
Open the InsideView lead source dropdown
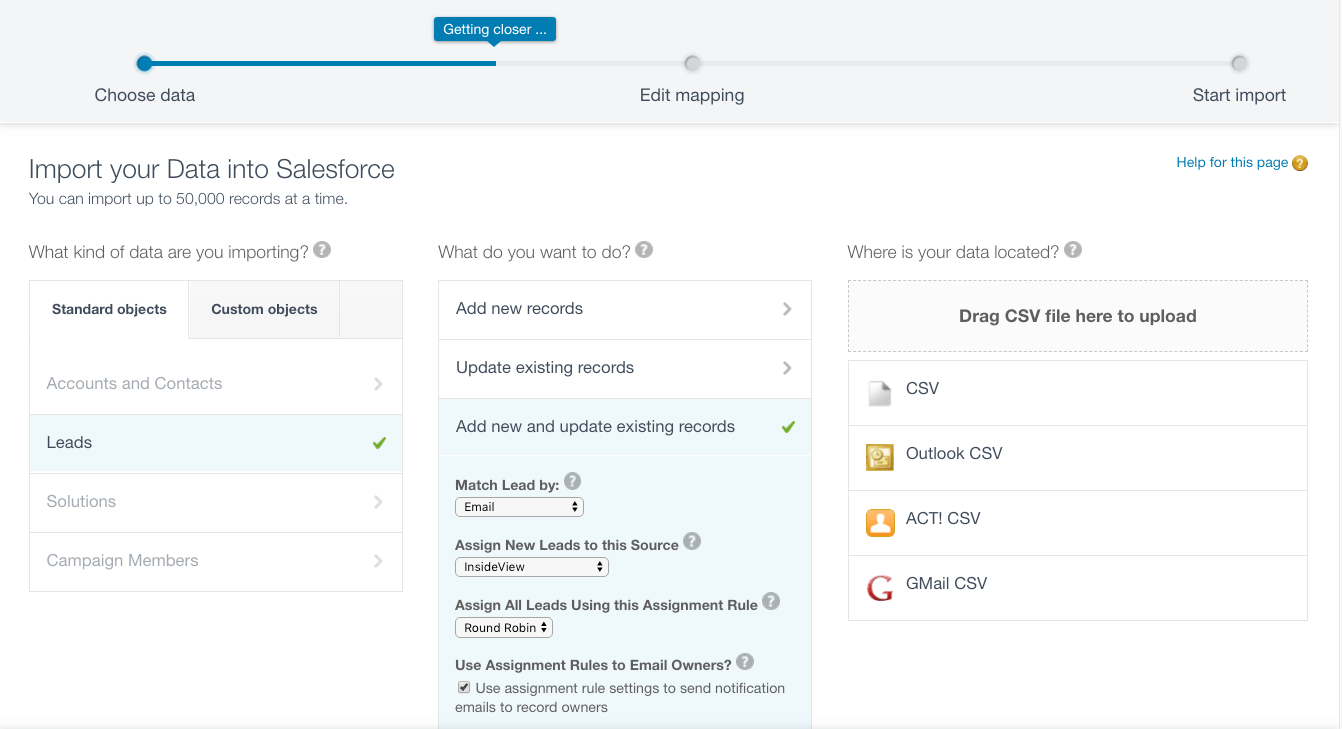coord(532,567)
